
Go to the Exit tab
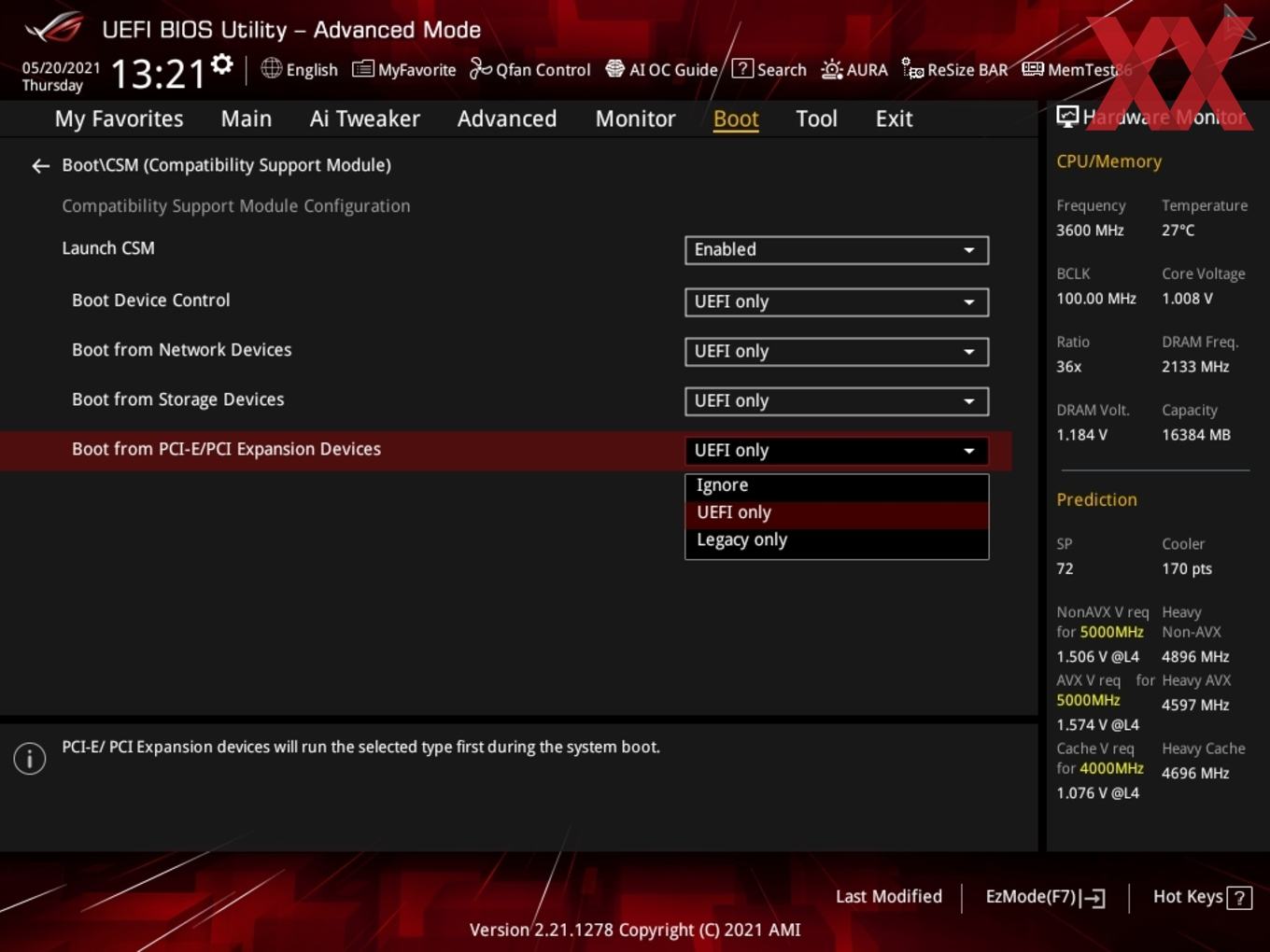pyautogui.click(x=894, y=119)
